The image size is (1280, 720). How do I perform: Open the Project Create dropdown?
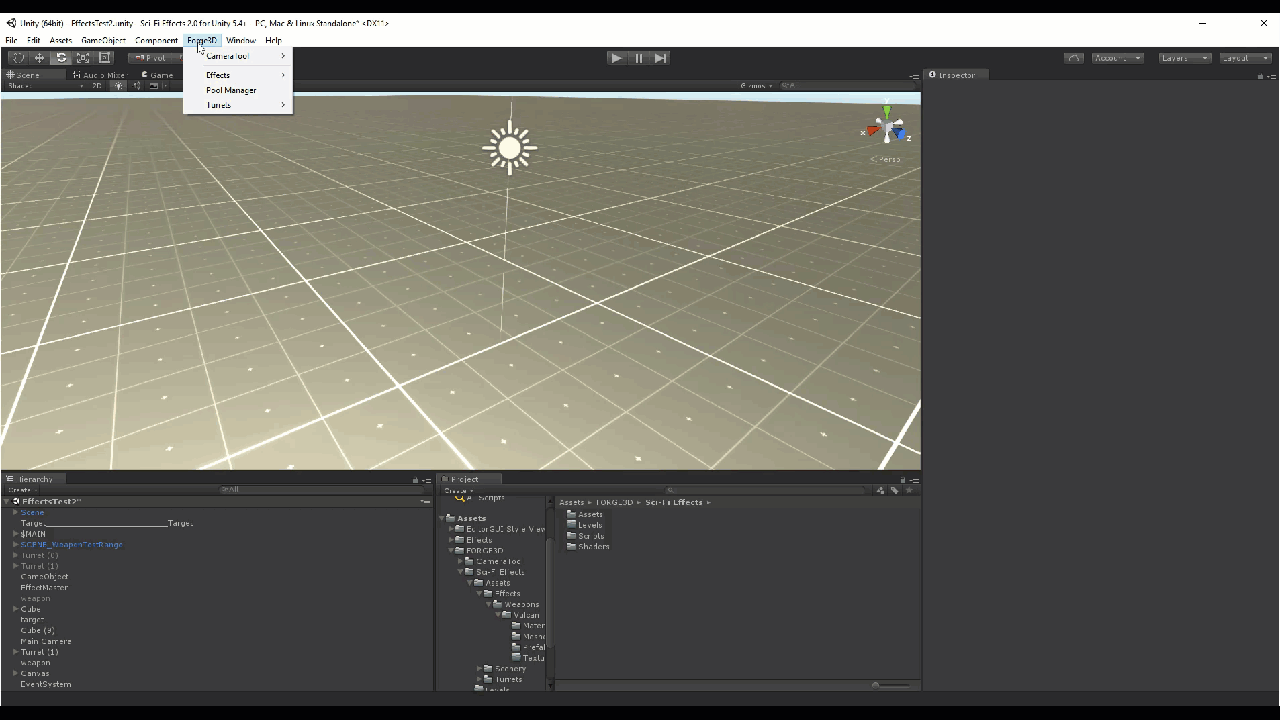coord(458,490)
